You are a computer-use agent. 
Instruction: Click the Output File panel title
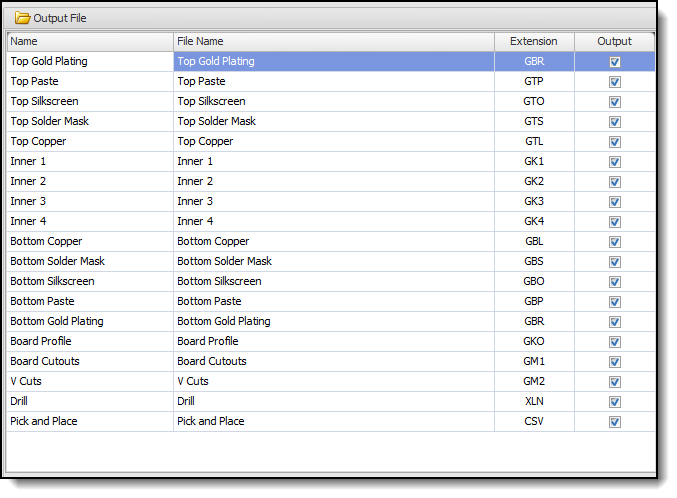60,18
